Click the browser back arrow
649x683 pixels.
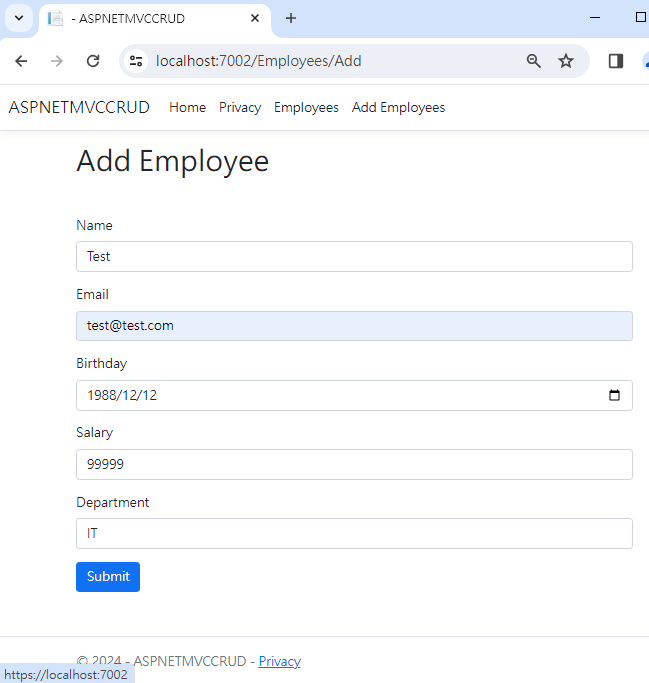tap(21, 61)
